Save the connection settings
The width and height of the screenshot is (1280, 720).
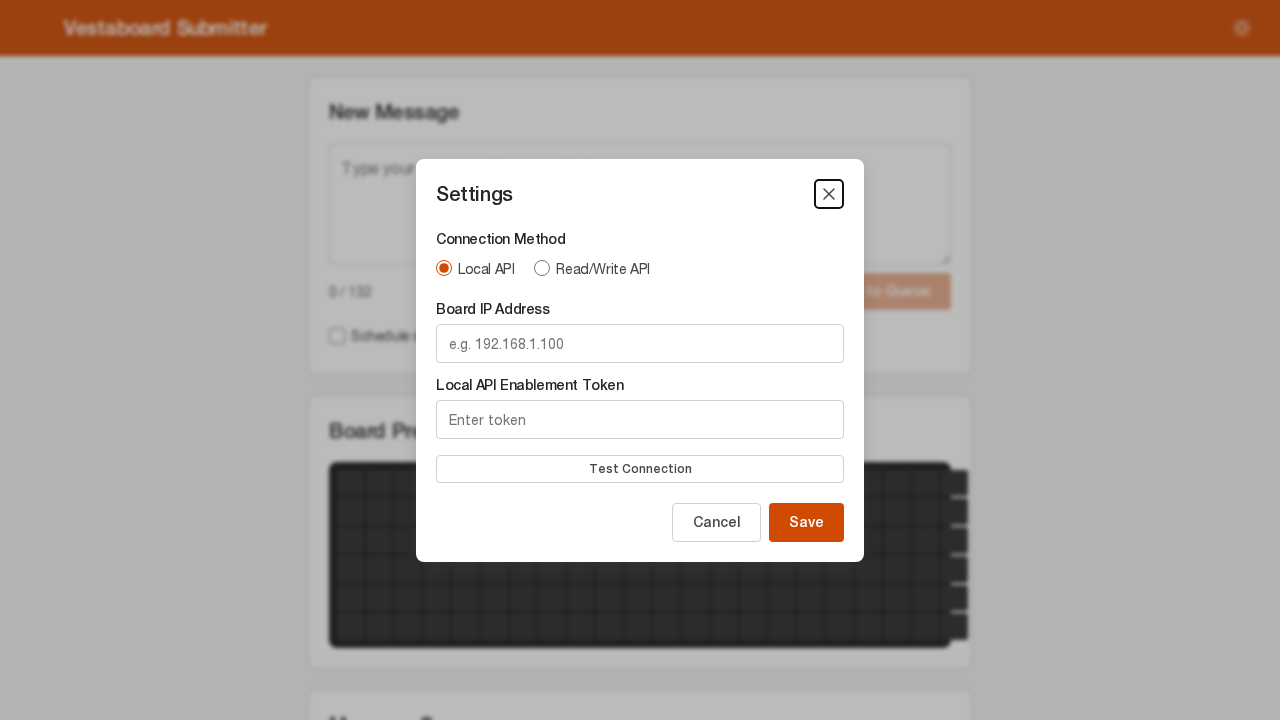[806, 522]
